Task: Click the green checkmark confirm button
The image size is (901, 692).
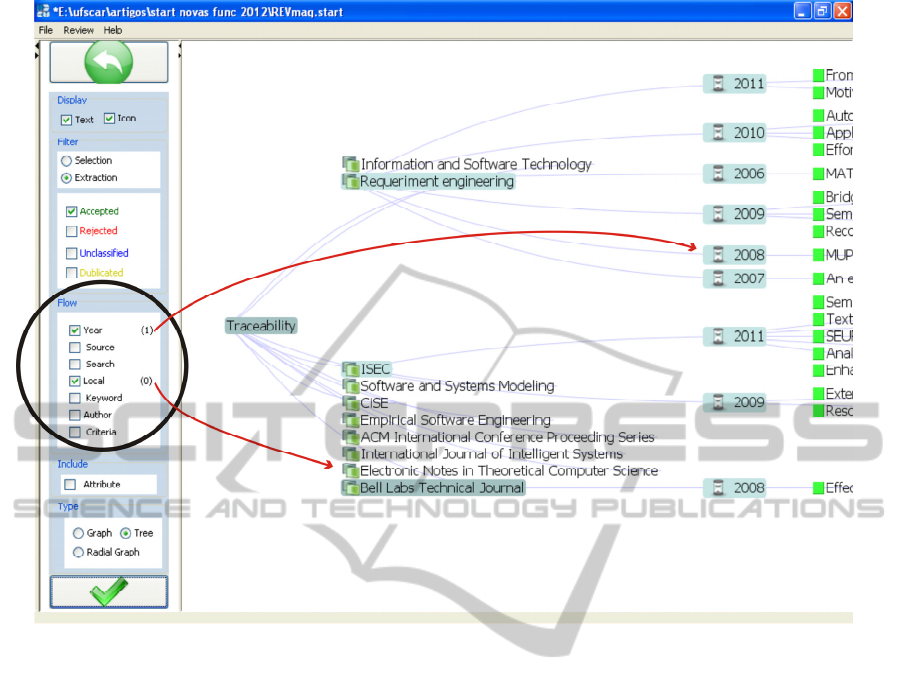Action: [x=109, y=592]
